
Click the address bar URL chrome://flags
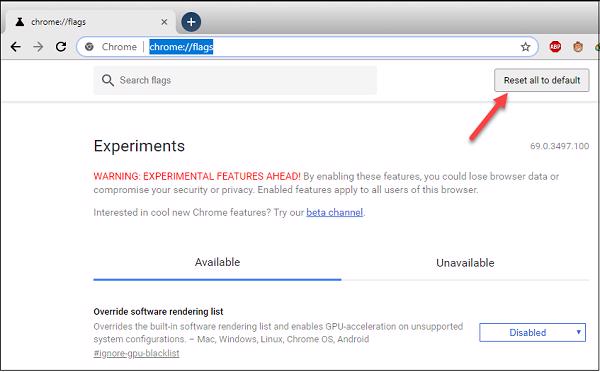tap(181, 47)
